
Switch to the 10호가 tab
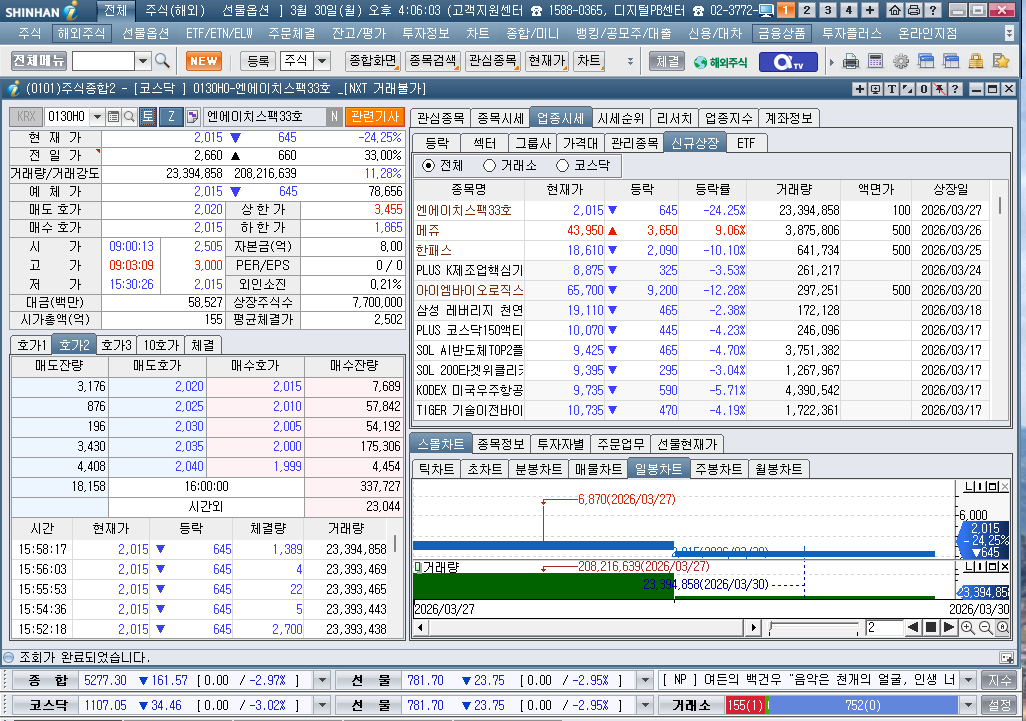(161, 345)
